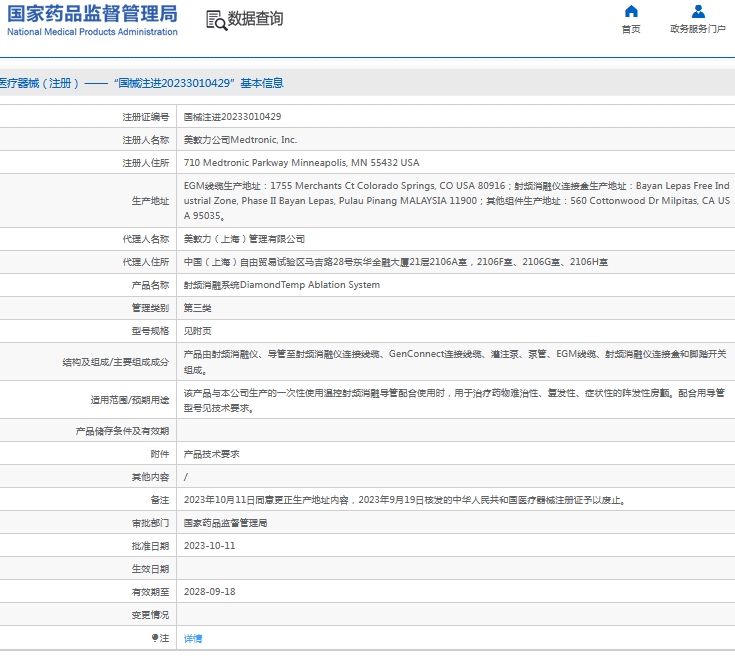The image size is (735, 656).
Task: Click the 注册人名称 row label
Action: 146,140
